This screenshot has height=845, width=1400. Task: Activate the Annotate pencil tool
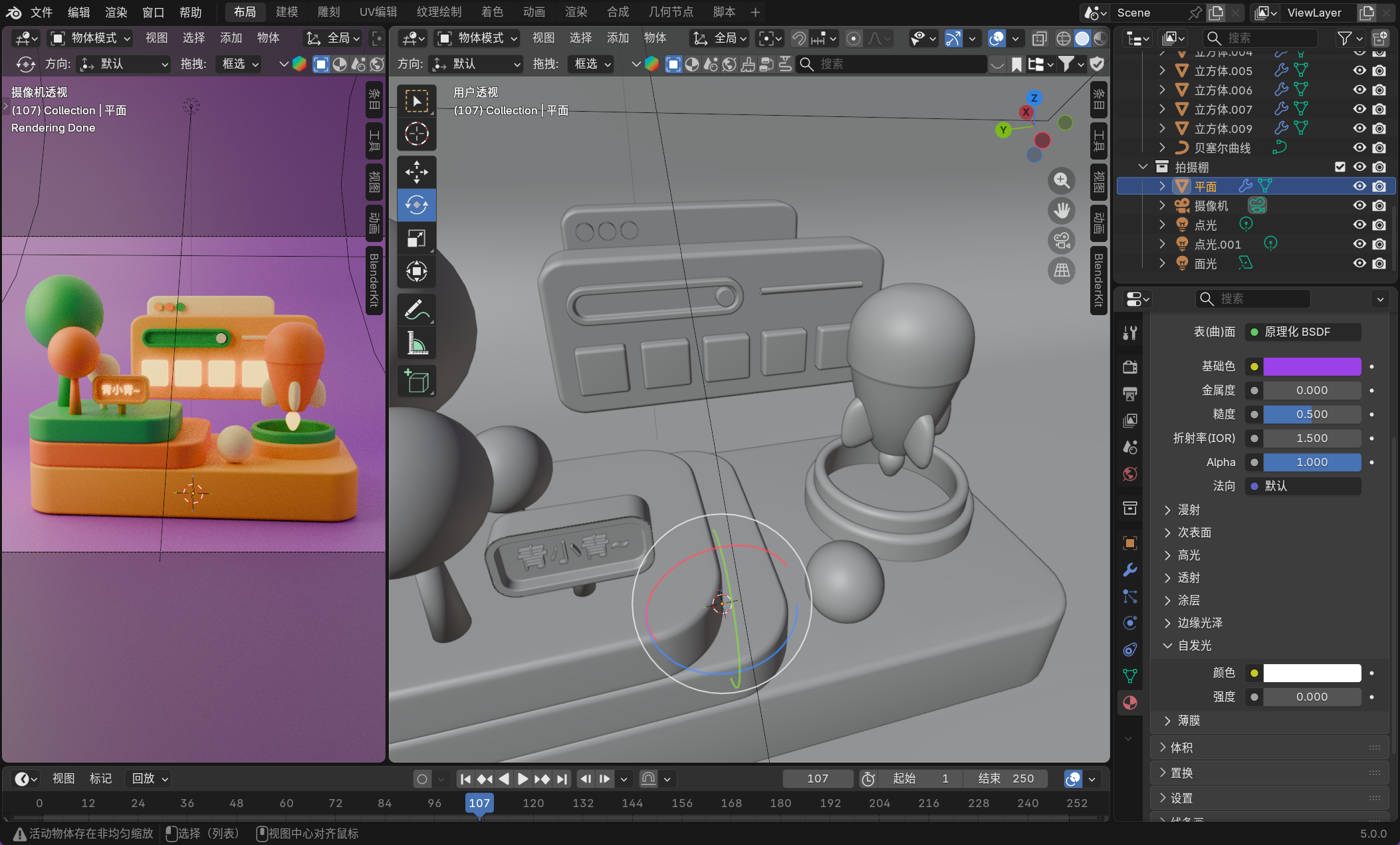pyautogui.click(x=417, y=310)
